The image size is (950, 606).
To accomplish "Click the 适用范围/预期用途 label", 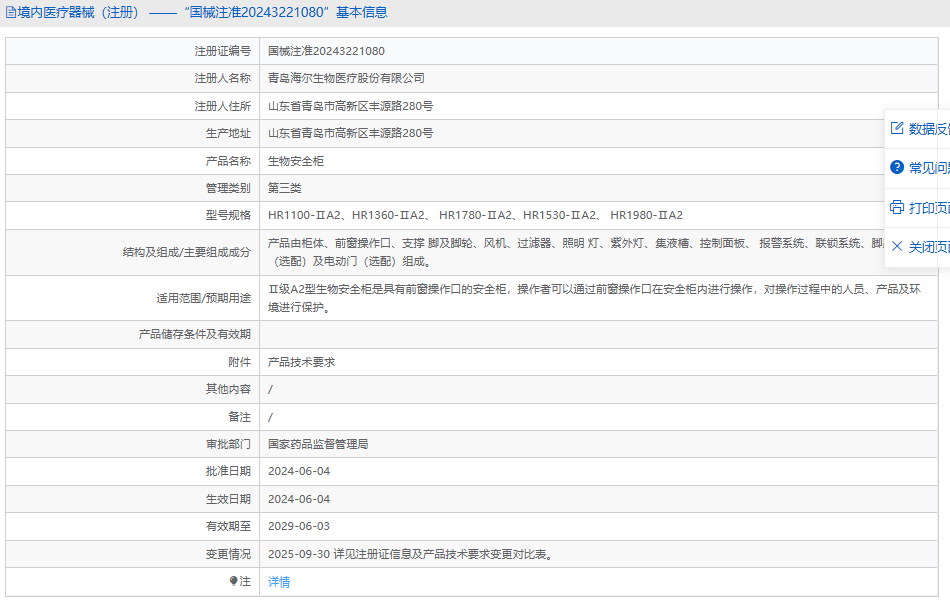I will [203, 298].
